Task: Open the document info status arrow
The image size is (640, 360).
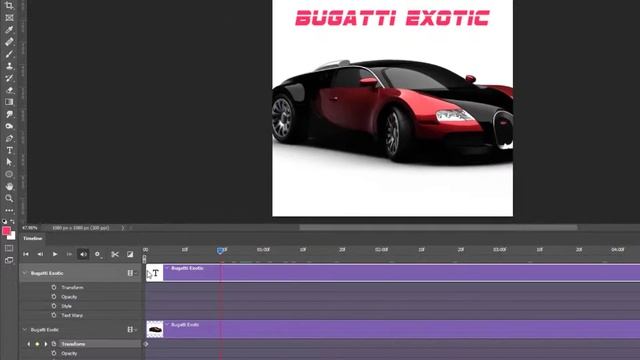Action: [122, 228]
